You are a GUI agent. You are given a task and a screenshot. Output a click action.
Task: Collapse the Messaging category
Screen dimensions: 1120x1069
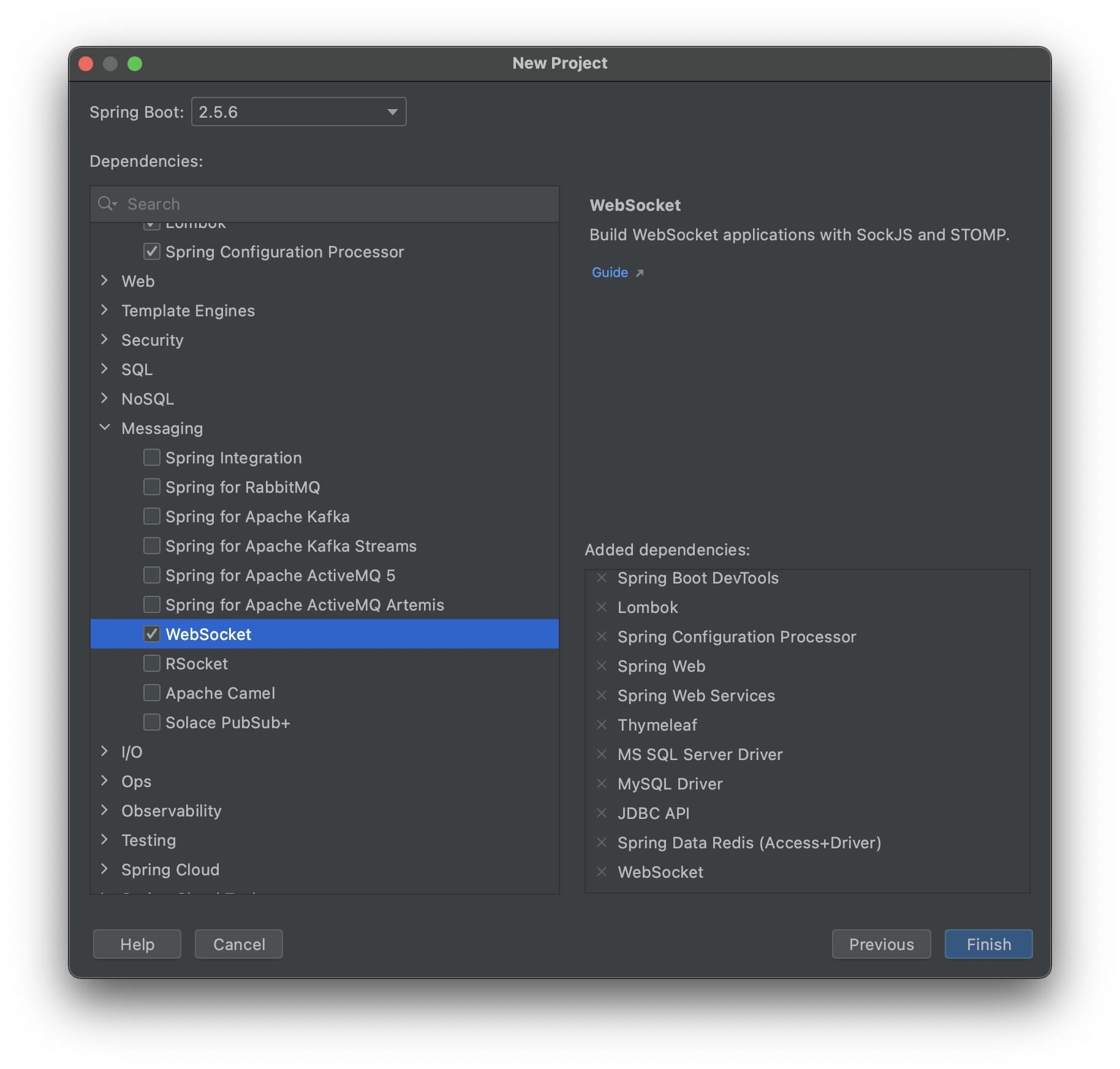pyautogui.click(x=105, y=427)
